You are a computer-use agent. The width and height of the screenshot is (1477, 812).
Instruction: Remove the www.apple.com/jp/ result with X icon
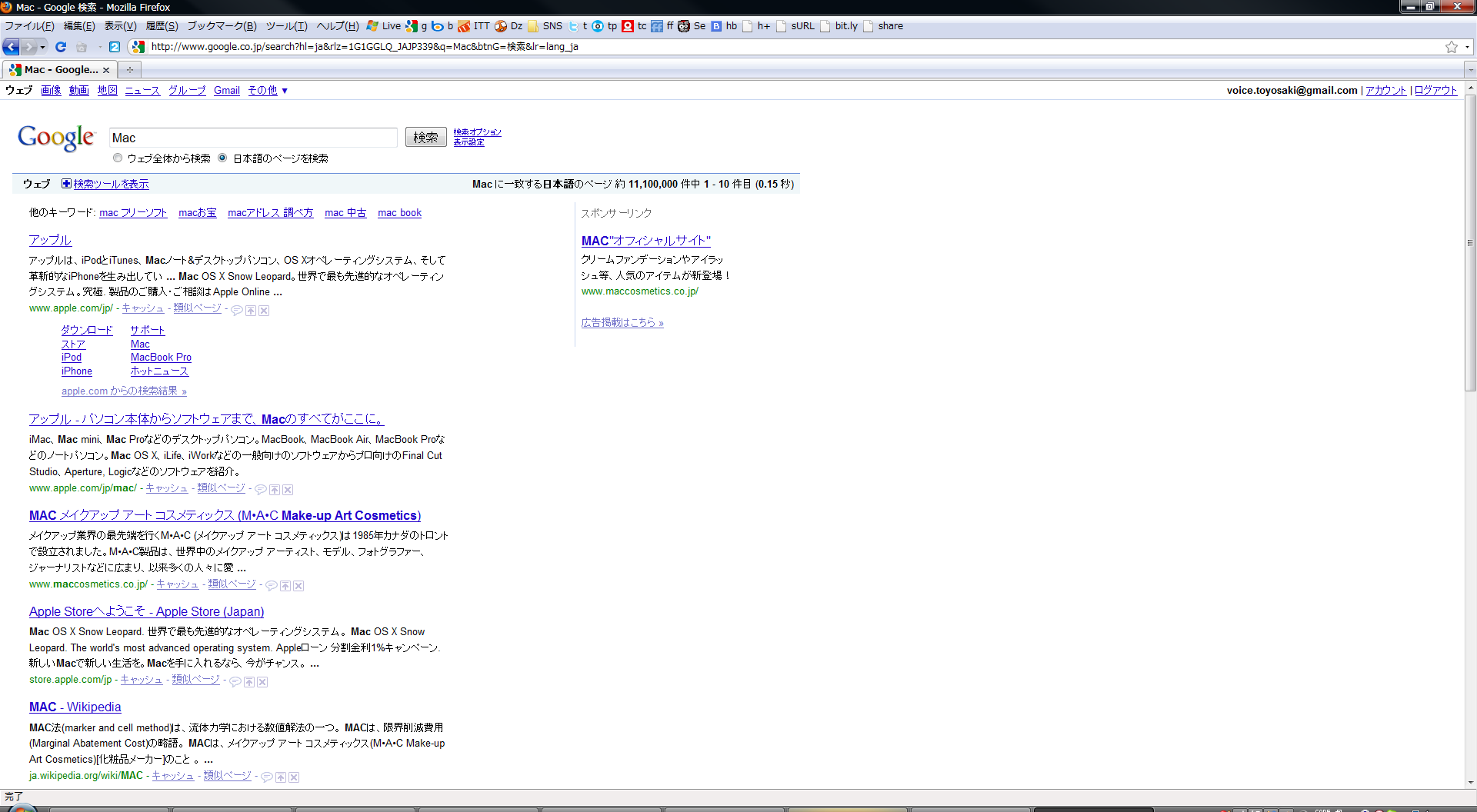(x=264, y=311)
